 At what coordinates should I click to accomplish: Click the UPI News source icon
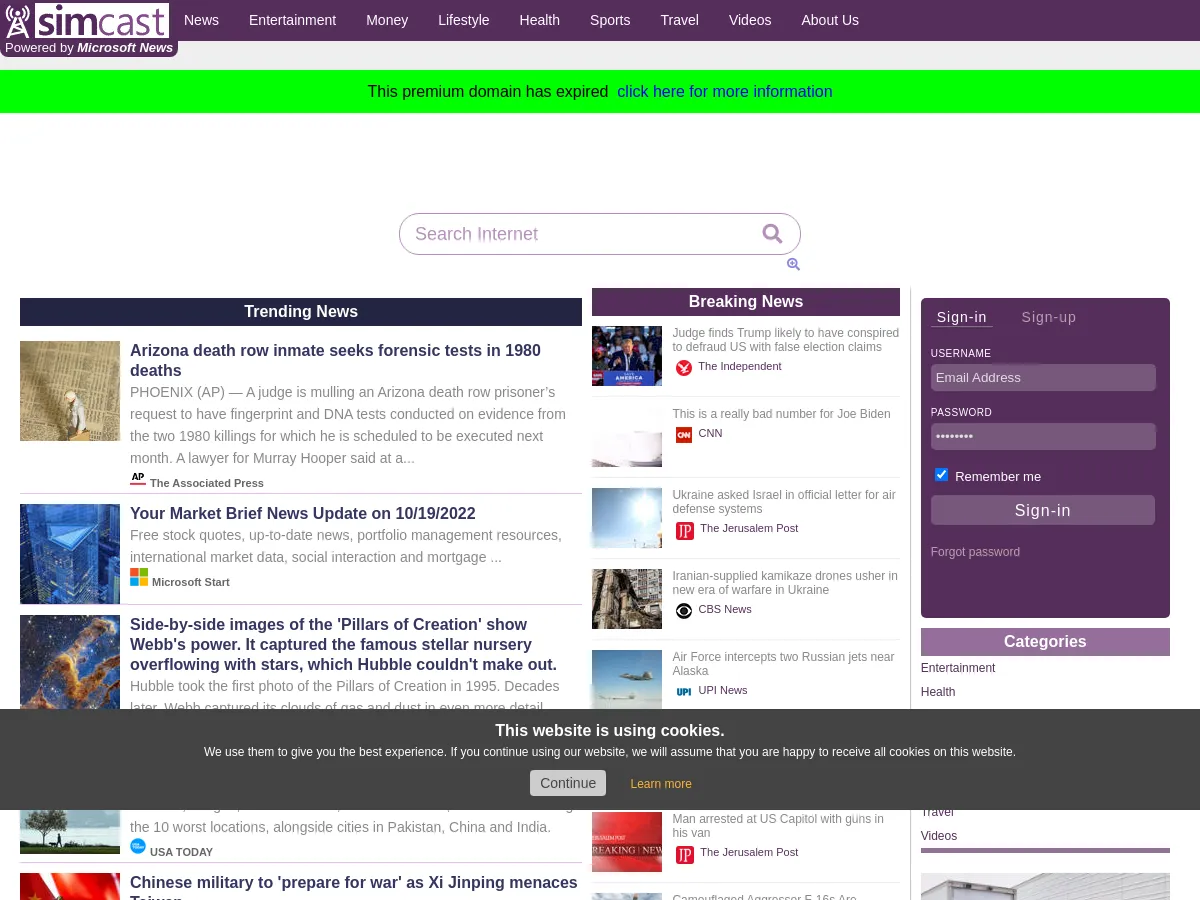click(x=684, y=692)
